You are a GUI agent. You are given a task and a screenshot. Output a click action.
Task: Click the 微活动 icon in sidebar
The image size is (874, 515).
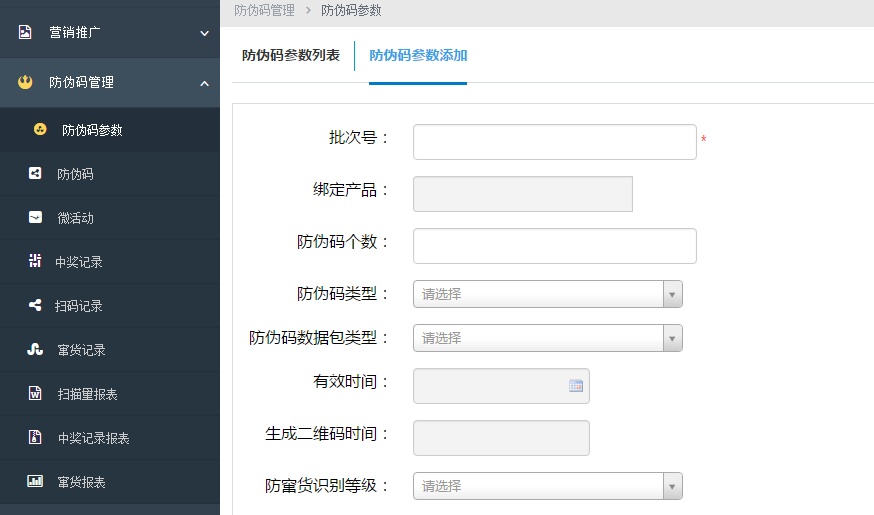point(35,217)
